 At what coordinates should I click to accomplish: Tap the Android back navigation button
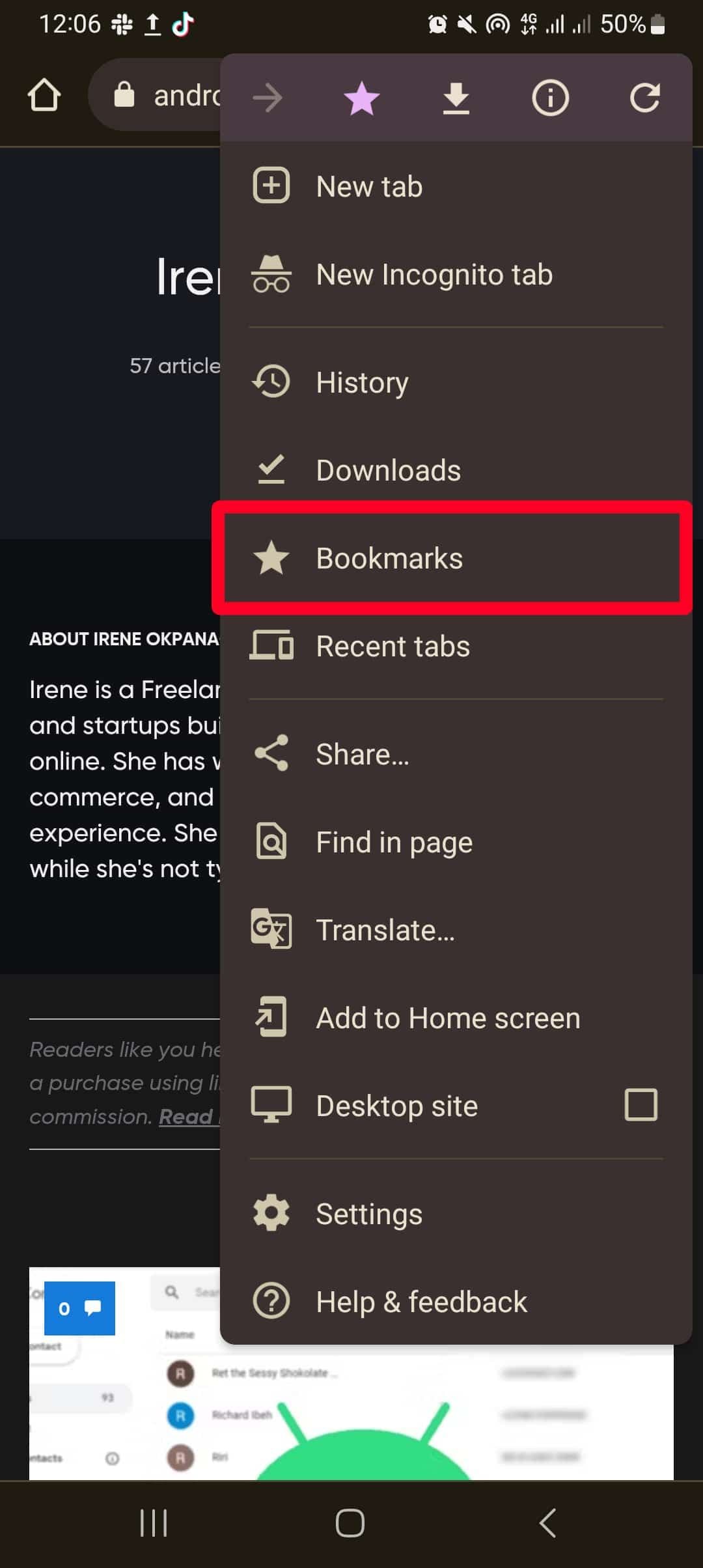(548, 1523)
